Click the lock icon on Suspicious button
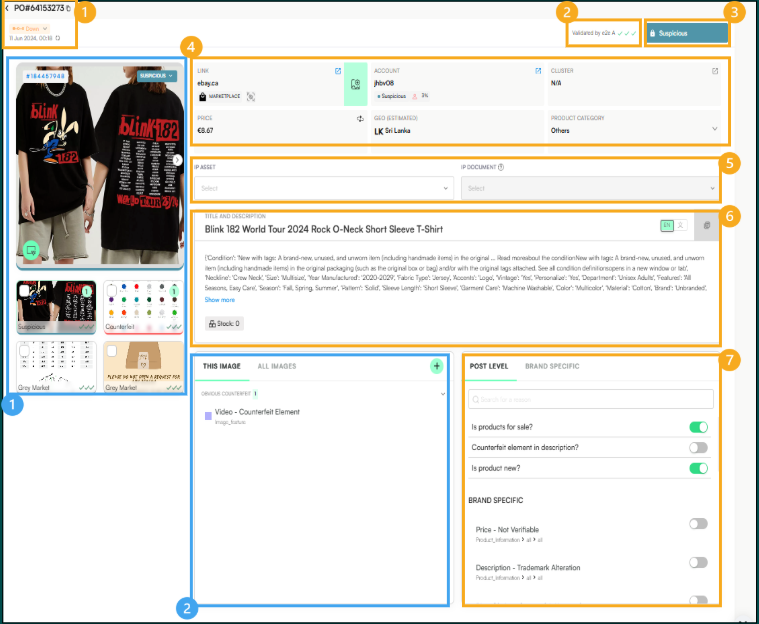The width and height of the screenshot is (759, 624). click(653, 33)
